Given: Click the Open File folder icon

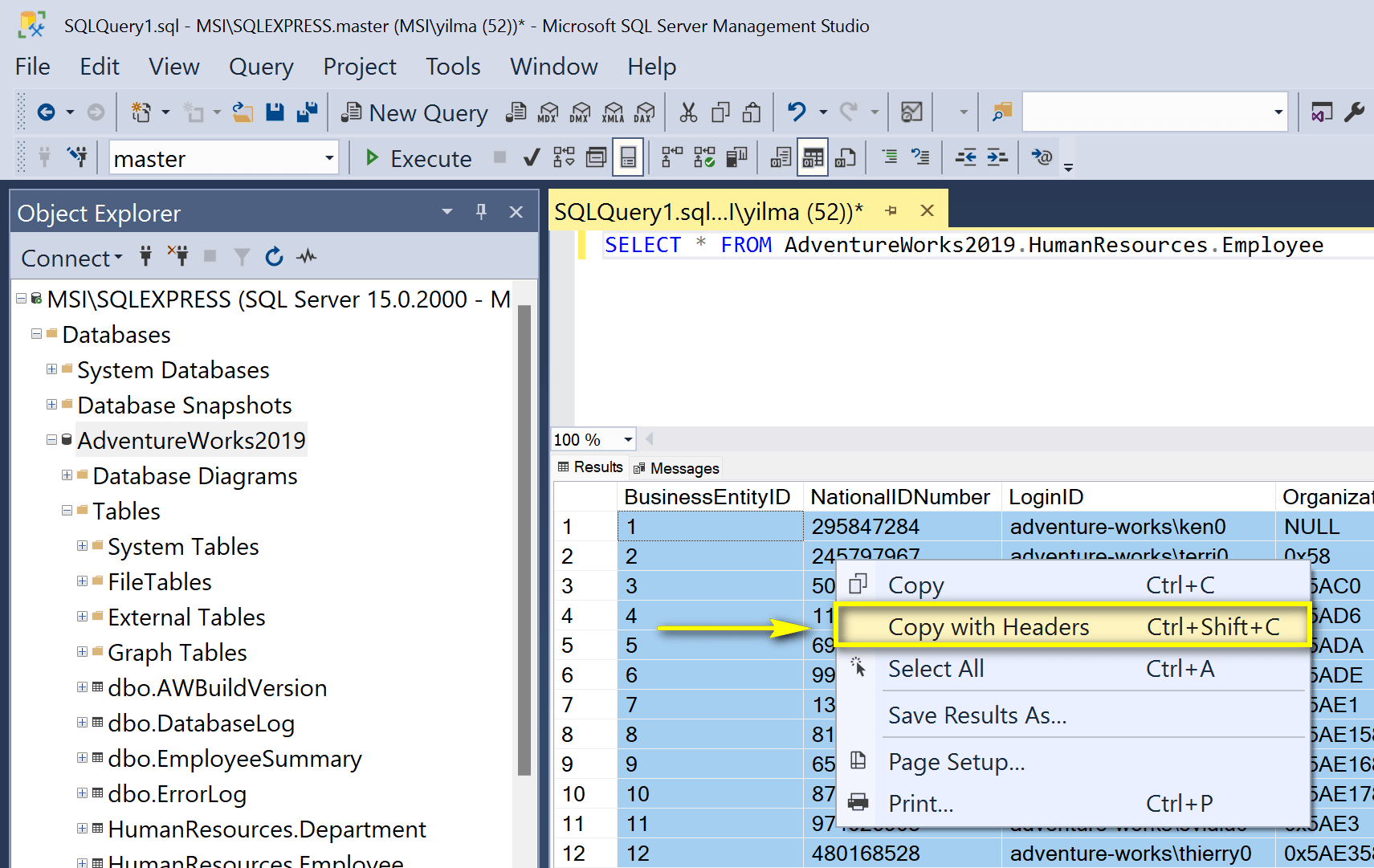Looking at the screenshot, I should [243, 112].
